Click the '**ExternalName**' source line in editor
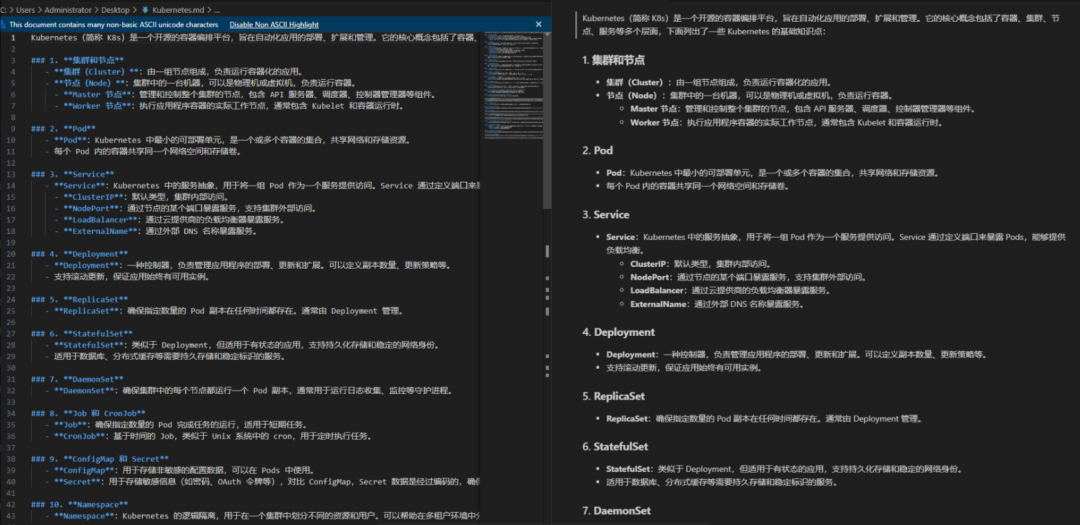 (x=156, y=231)
